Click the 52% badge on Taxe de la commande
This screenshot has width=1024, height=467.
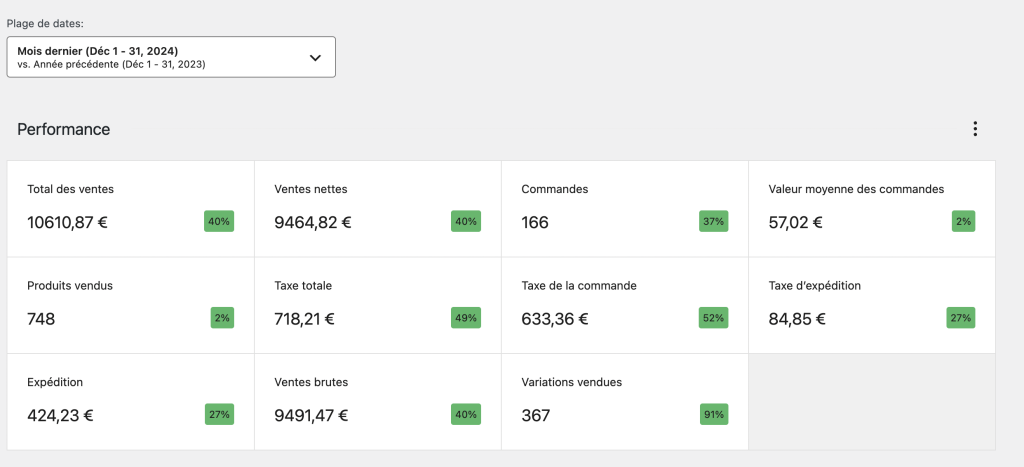(x=713, y=318)
